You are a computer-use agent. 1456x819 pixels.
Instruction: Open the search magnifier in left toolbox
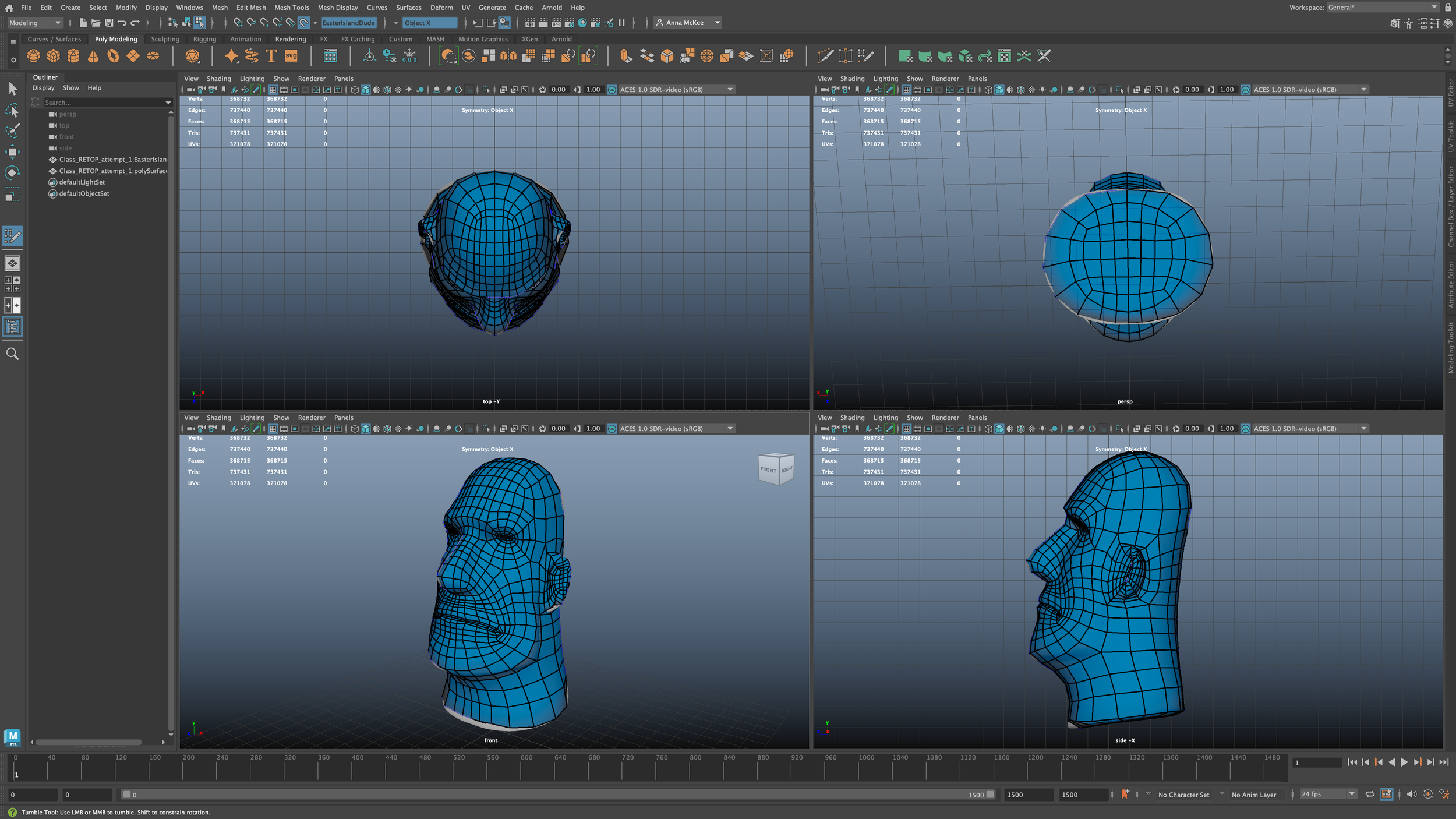(12, 354)
